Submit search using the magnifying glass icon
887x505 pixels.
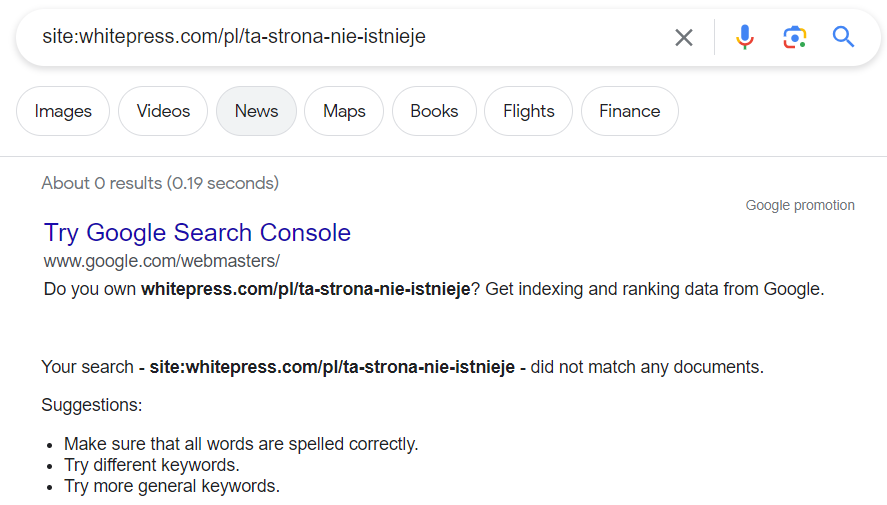tap(843, 37)
